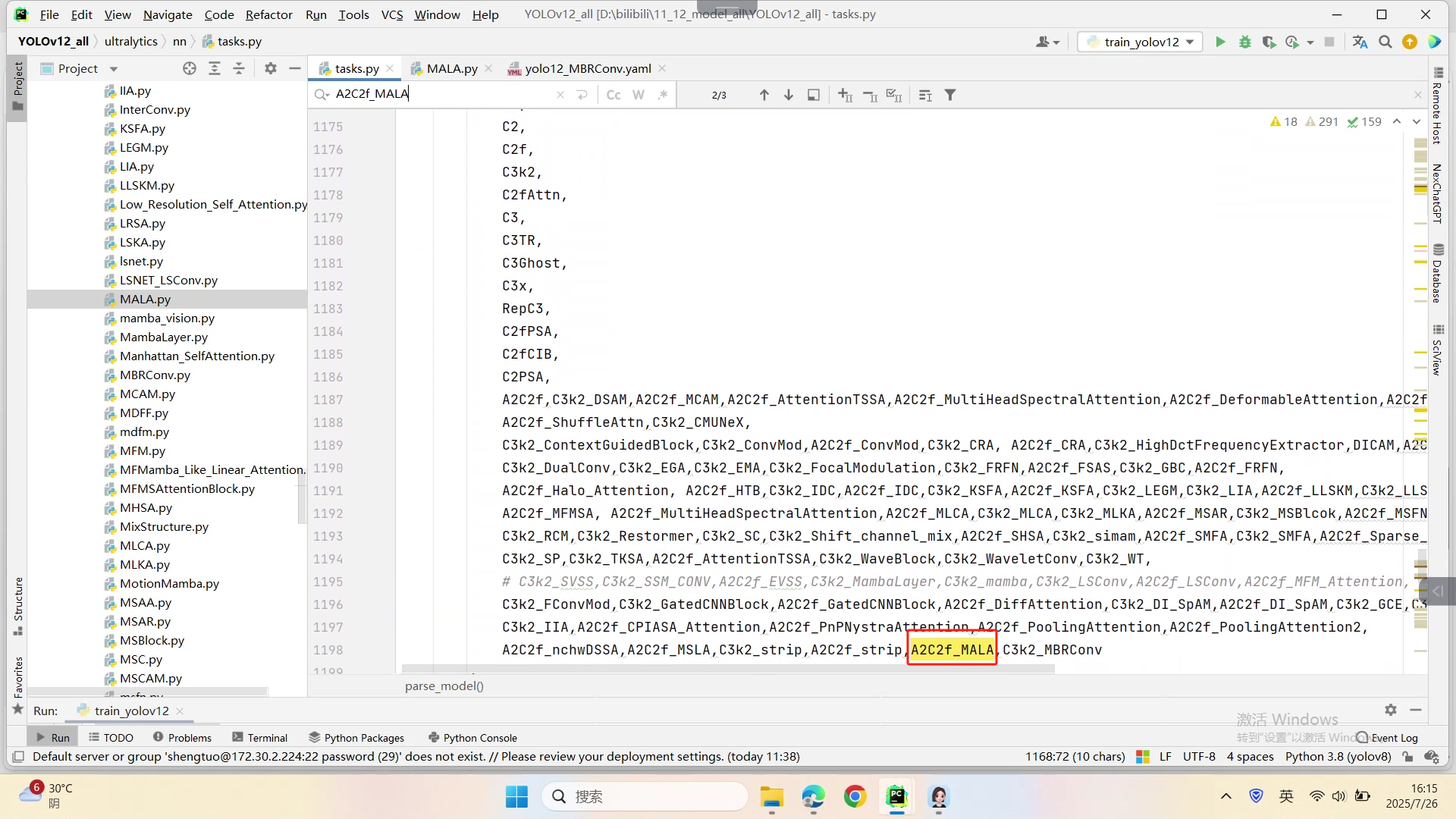Screen dimensions: 1456x819
Task: Open the Python Packages tab
Action: click(x=356, y=737)
